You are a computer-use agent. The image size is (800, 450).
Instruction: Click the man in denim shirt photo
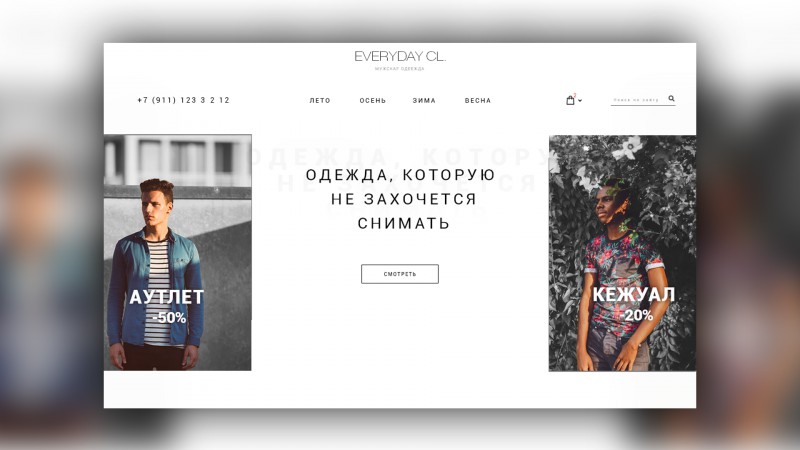[x=178, y=253]
